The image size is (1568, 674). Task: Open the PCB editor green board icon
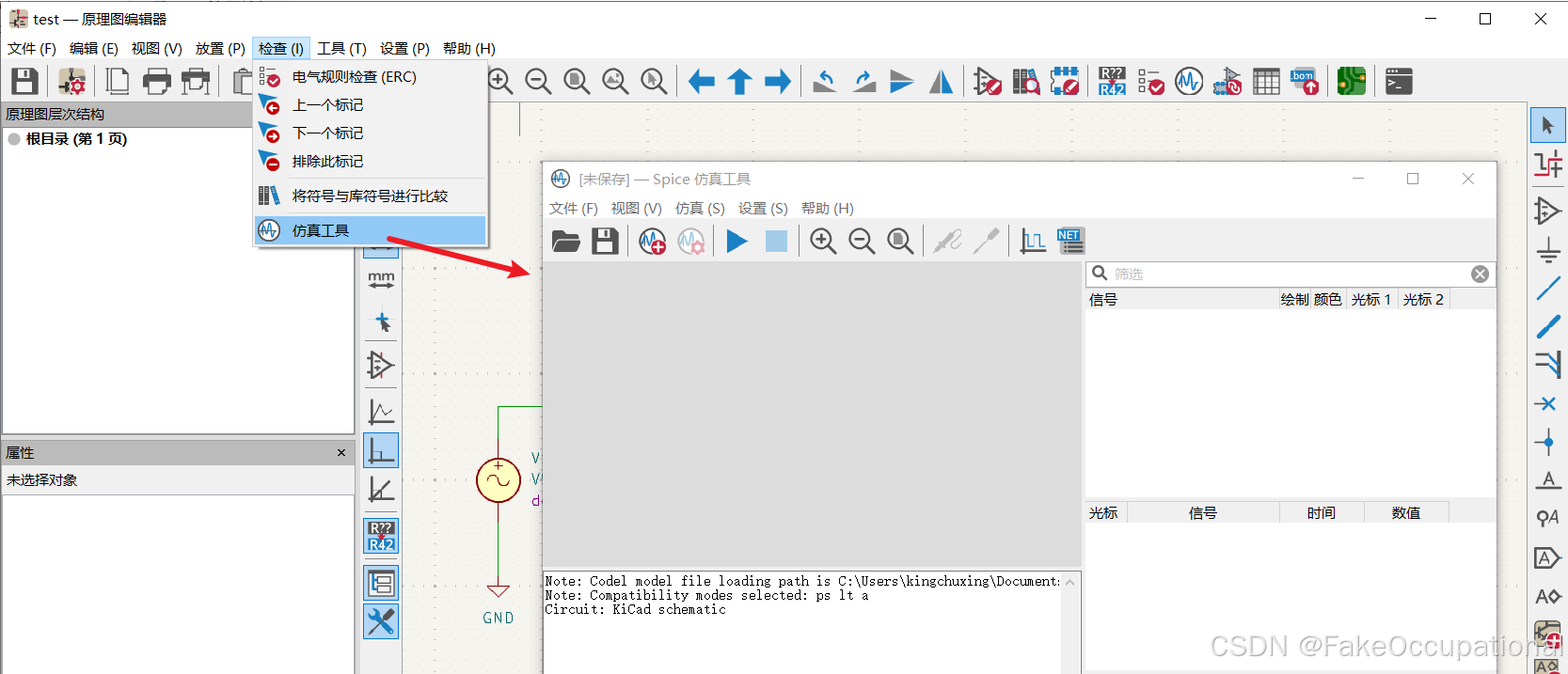[x=1352, y=82]
